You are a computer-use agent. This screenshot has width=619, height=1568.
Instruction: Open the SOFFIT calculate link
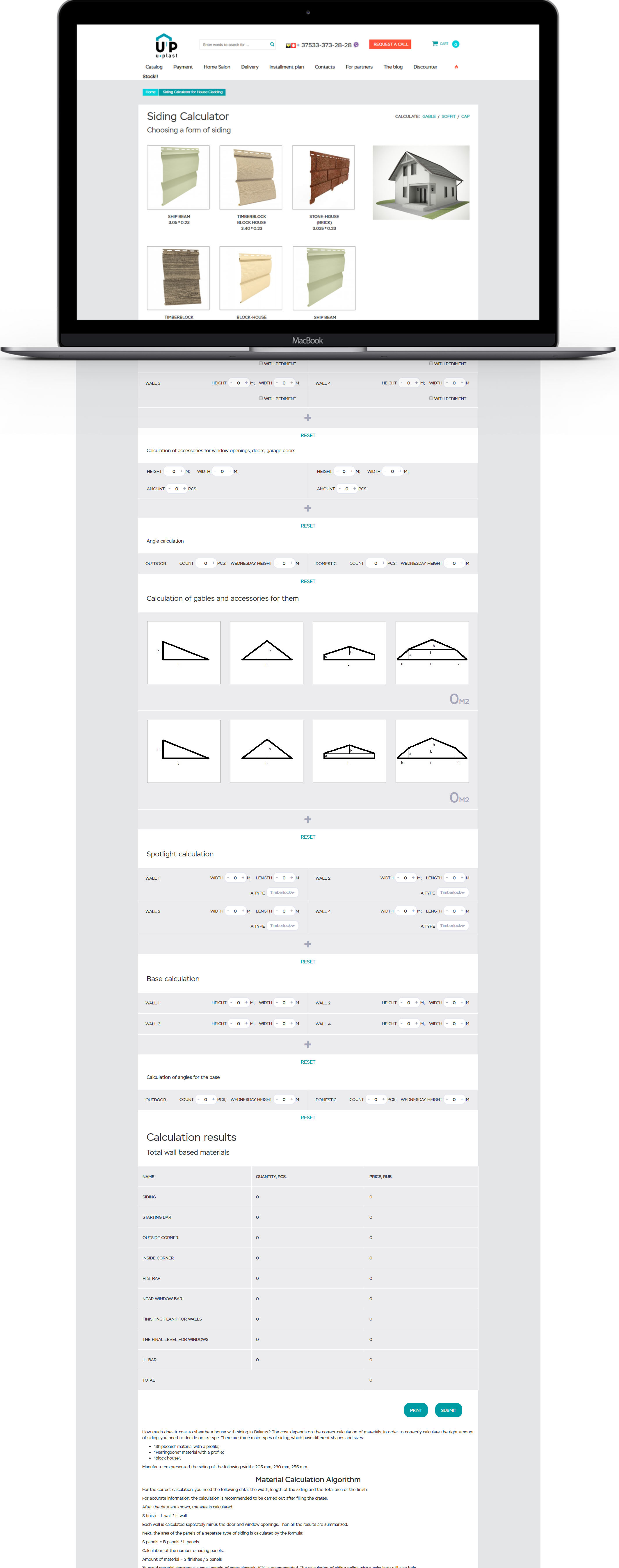(x=448, y=116)
